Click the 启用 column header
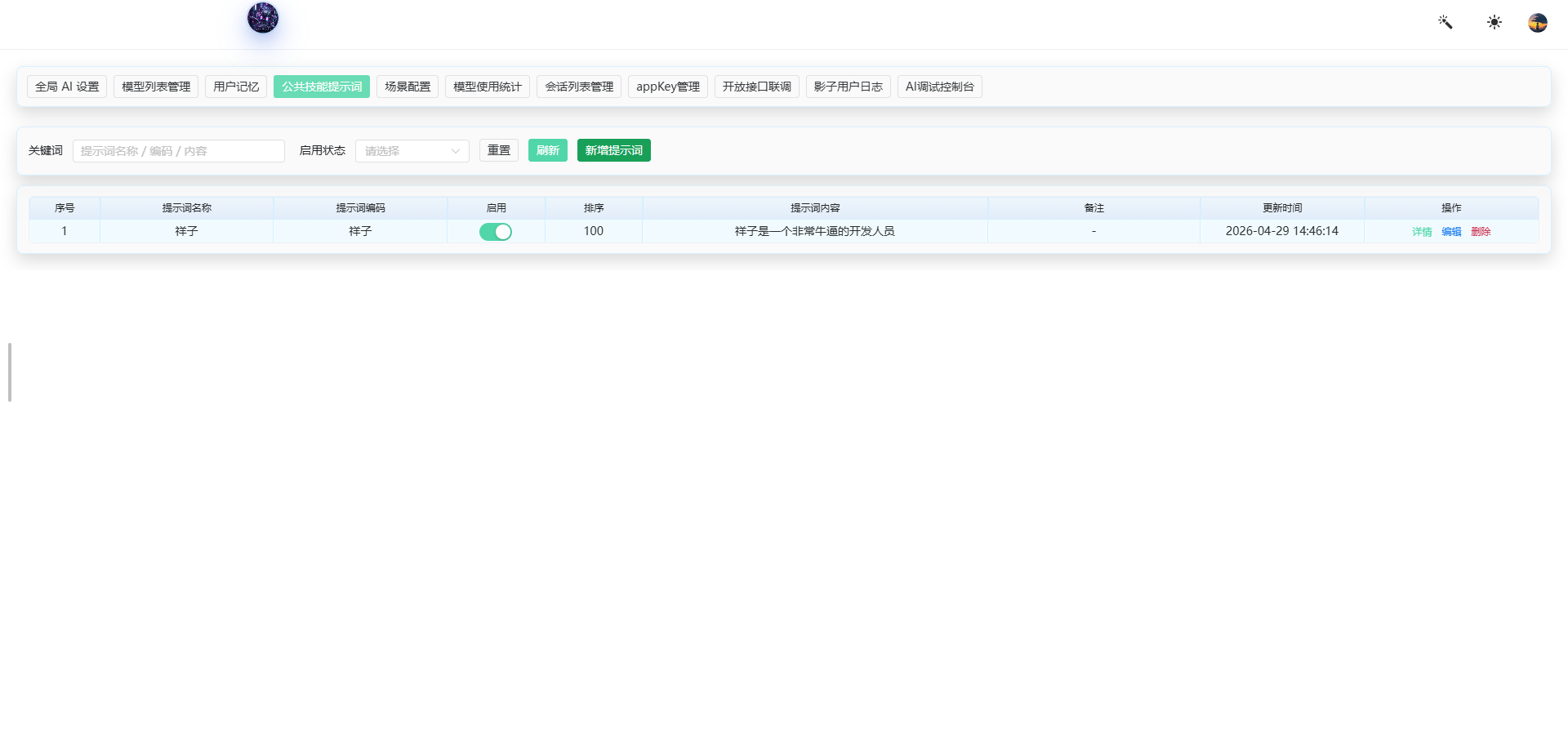 coord(497,208)
